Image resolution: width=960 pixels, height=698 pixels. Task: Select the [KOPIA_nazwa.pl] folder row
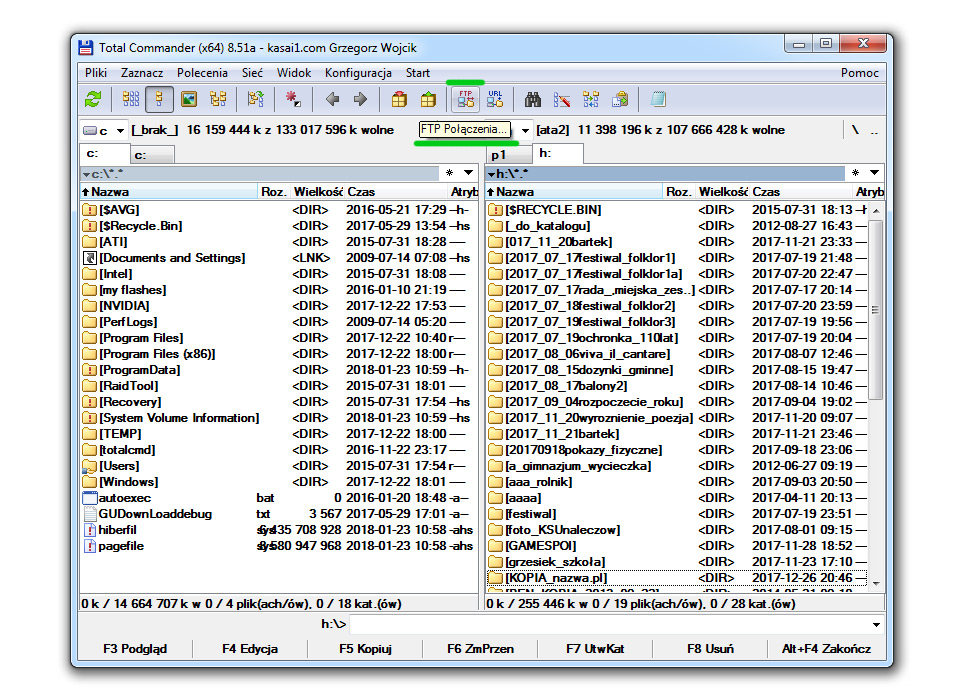click(x=677, y=577)
